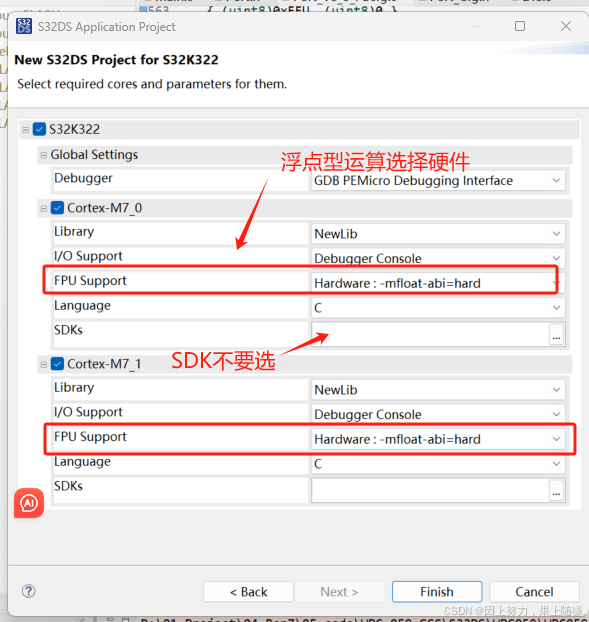Browse SDKs for Cortex-M7_1 ellipsis button

(556, 490)
